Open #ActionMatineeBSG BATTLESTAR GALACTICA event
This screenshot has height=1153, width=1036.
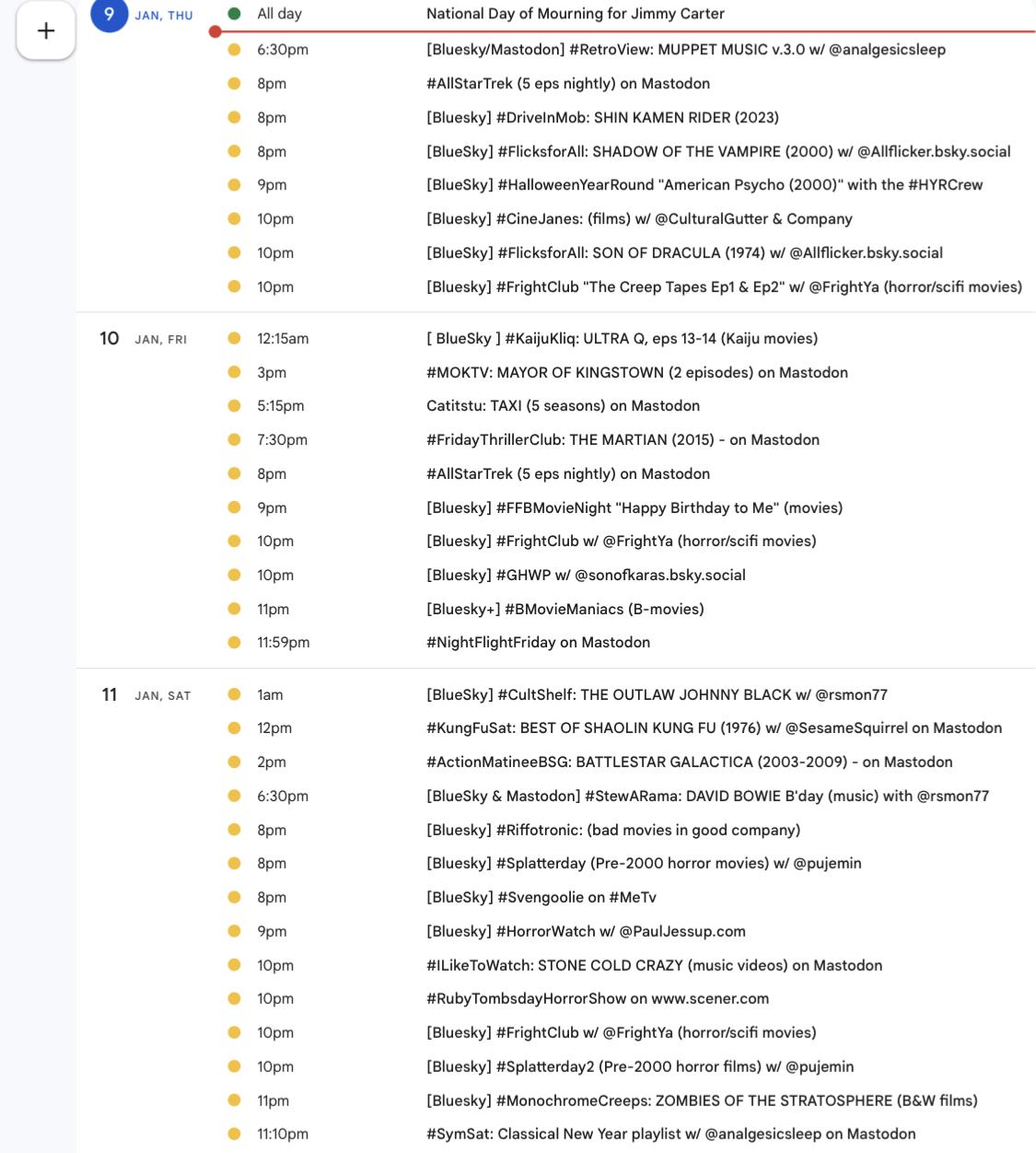690,763
